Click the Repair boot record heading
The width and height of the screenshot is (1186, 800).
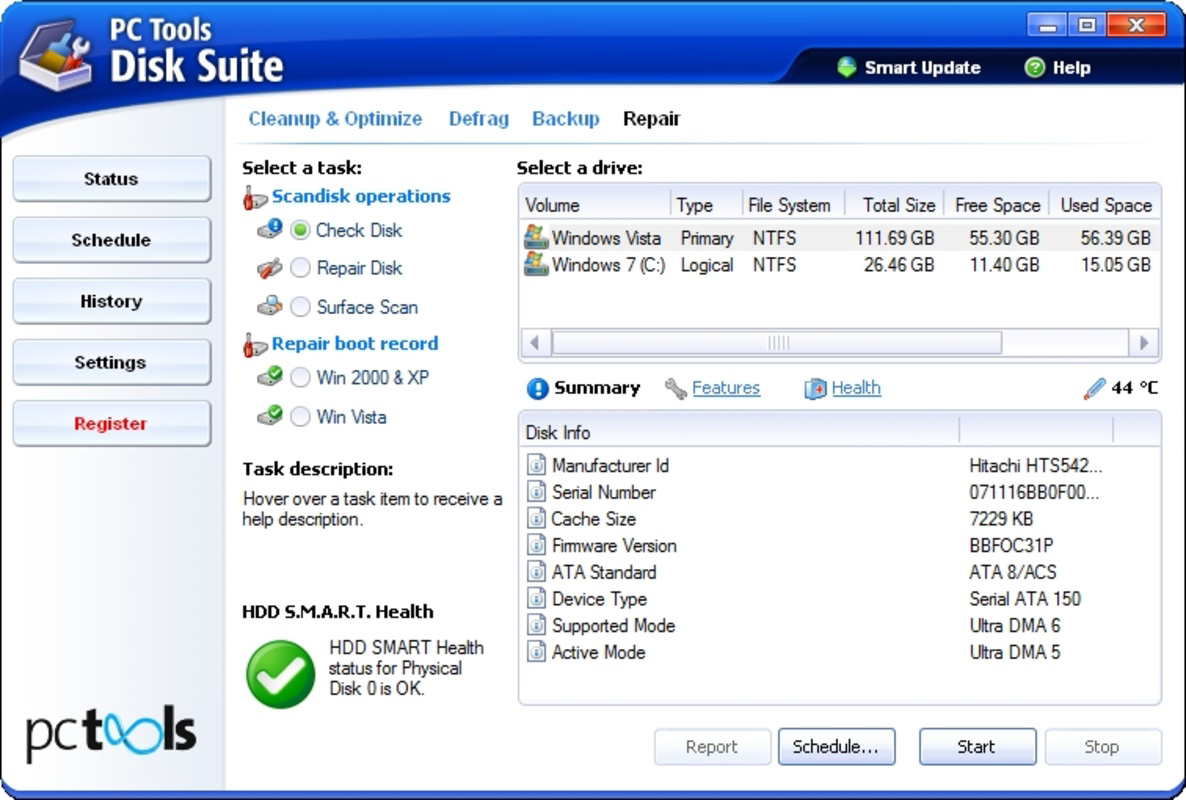[355, 343]
